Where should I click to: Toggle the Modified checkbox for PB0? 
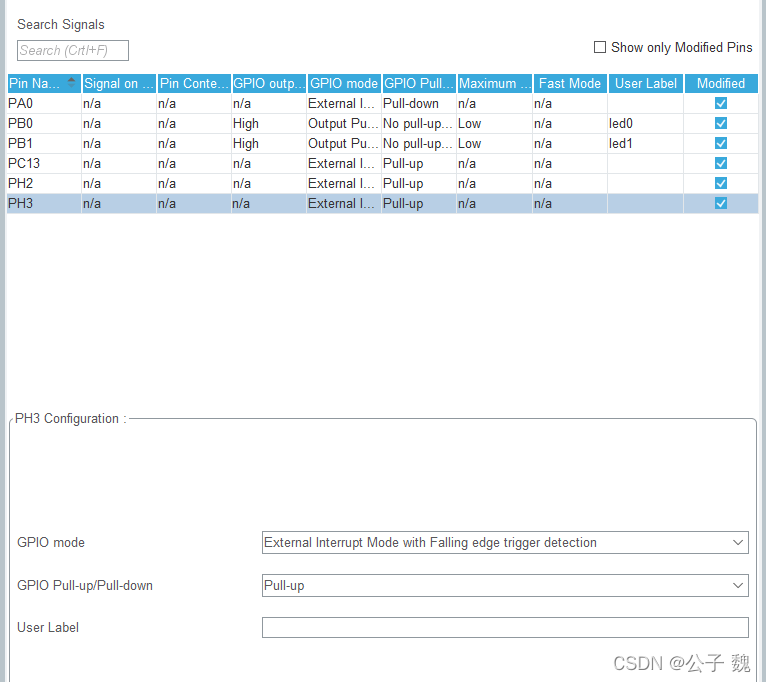point(721,124)
